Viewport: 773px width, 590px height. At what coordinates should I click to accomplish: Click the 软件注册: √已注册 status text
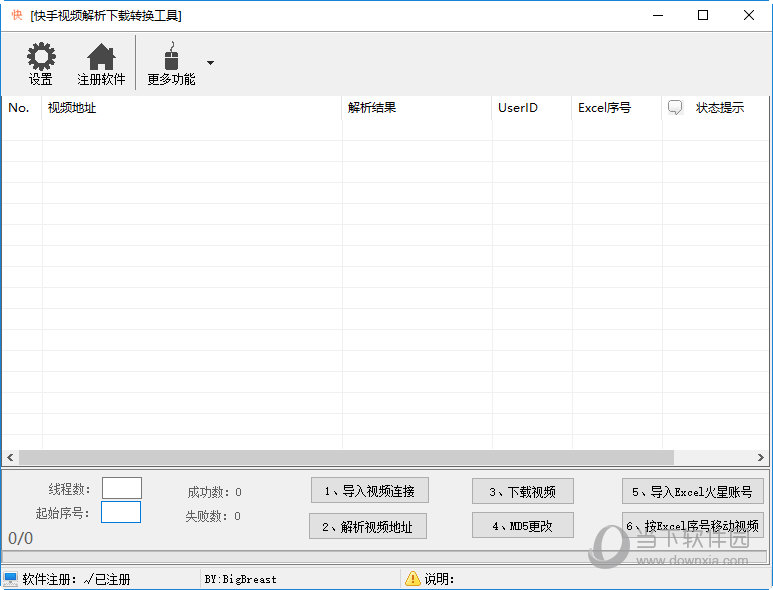pyautogui.click(x=76, y=579)
